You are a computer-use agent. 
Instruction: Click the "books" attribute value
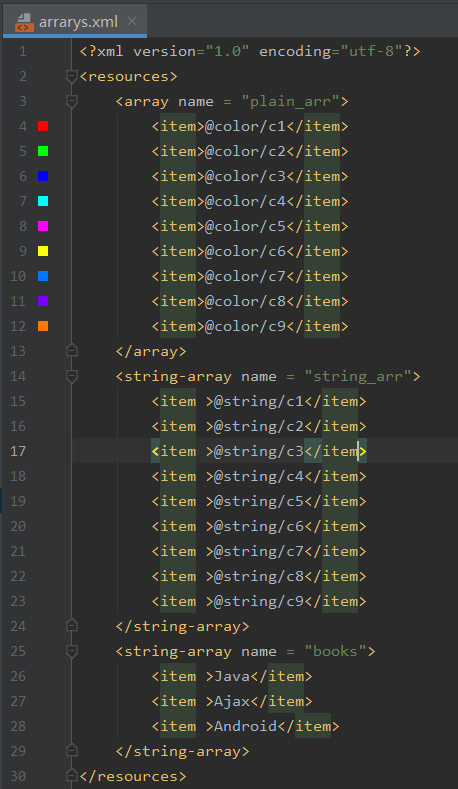pos(336,651)
